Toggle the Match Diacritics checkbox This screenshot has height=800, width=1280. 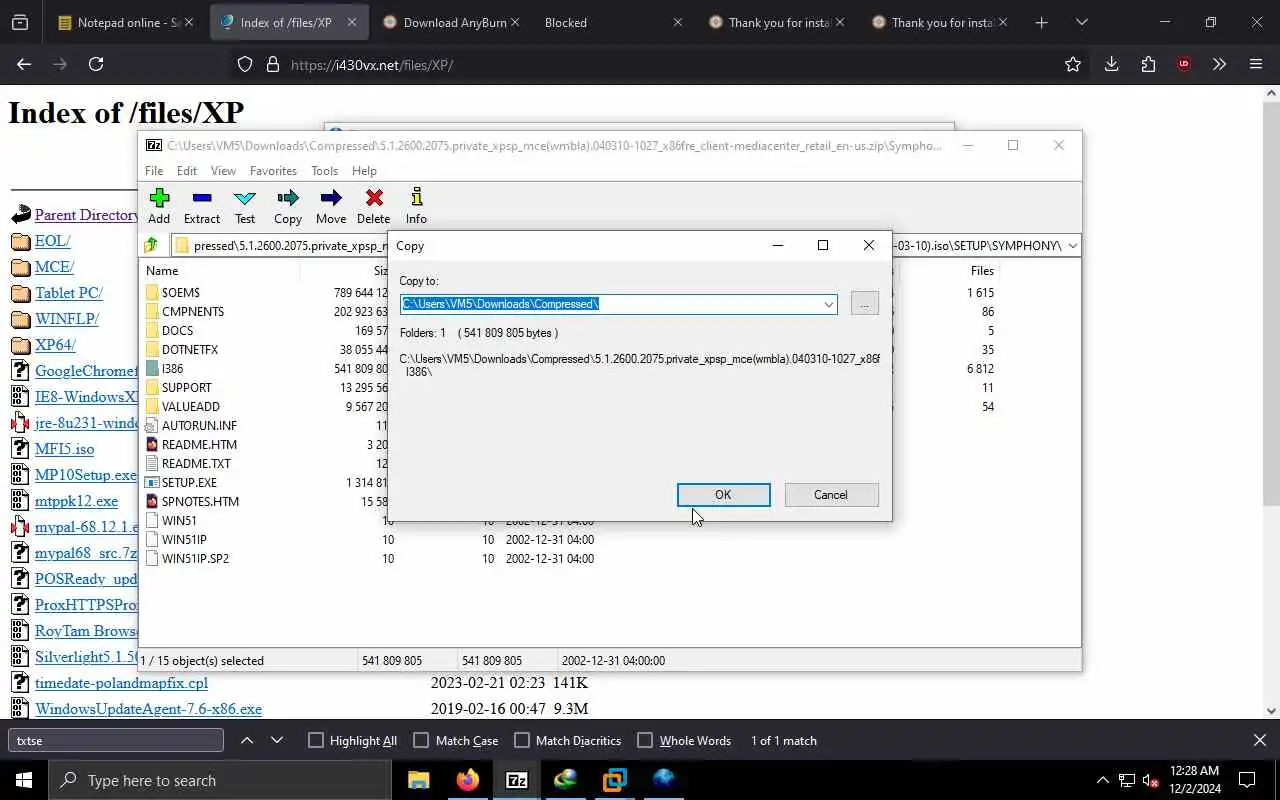(522, 740)
